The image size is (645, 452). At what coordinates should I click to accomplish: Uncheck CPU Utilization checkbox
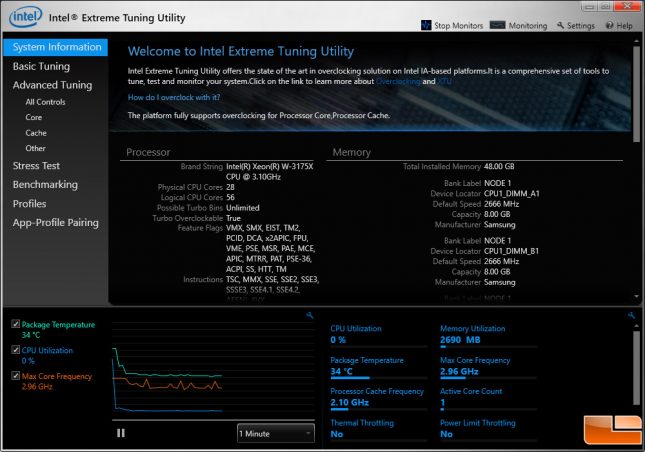coord(16,350)
